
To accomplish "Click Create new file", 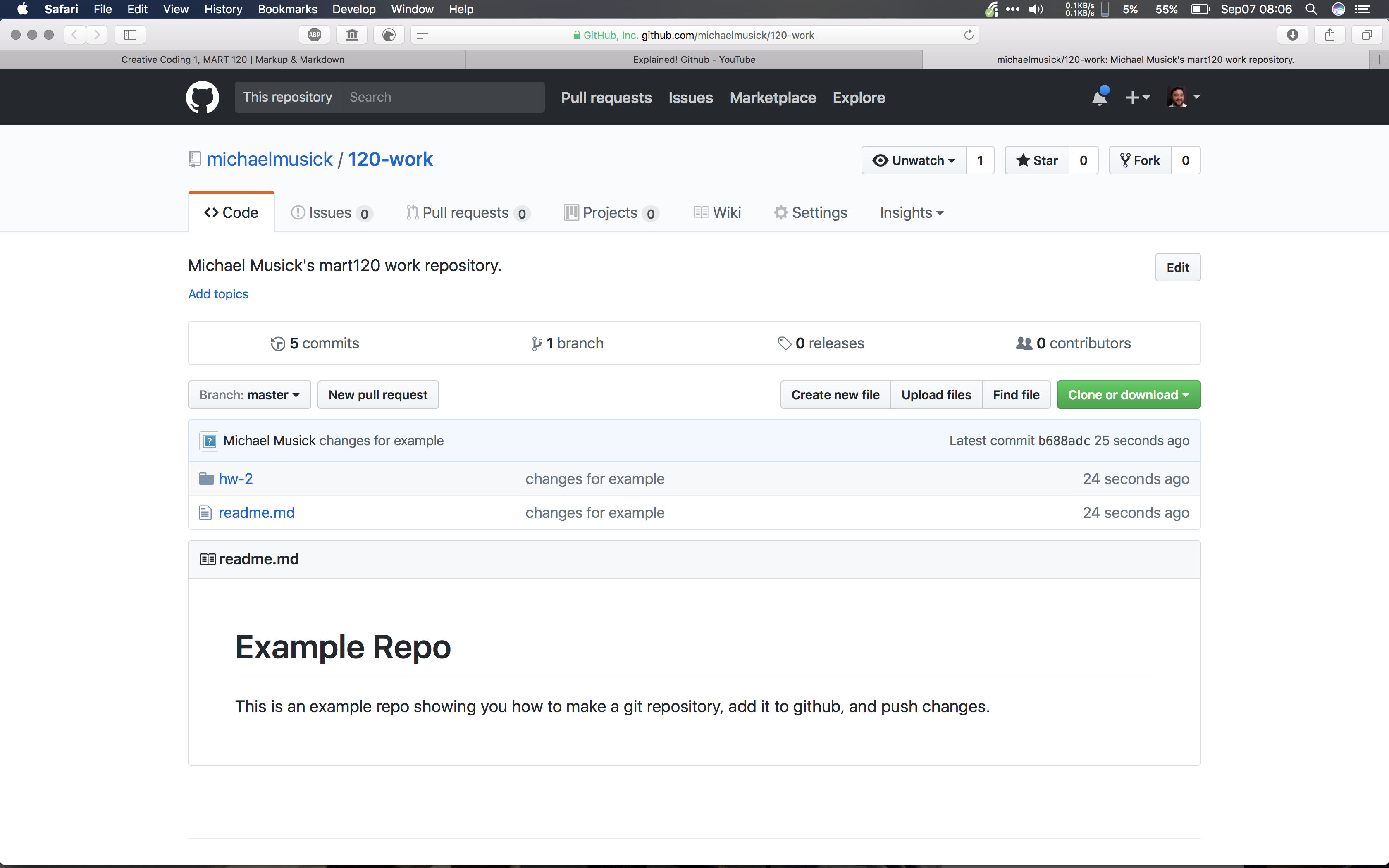I will tap(835, 395).
